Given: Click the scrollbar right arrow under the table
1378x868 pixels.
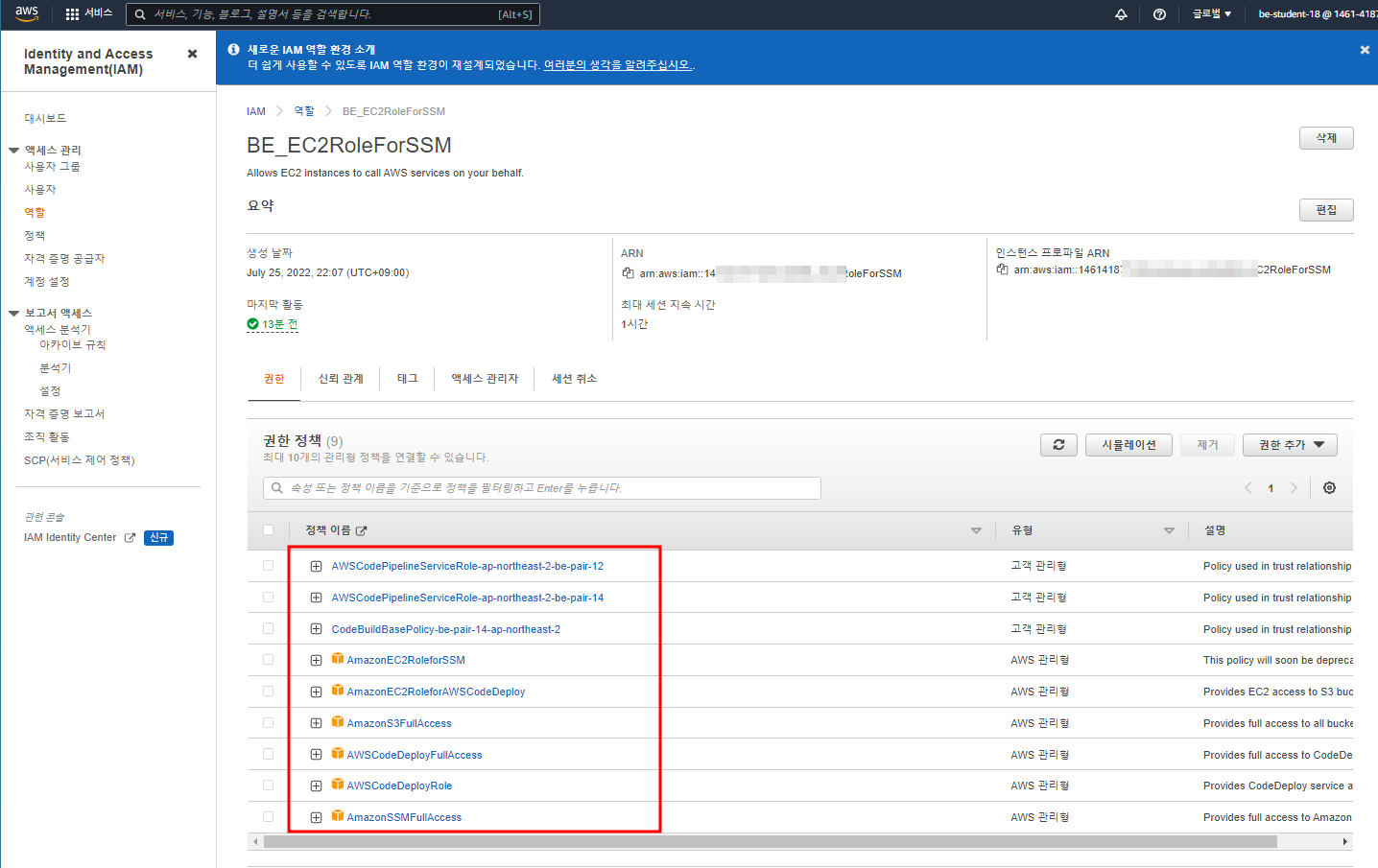Looking at the screenshot, I should [1345, 841].
